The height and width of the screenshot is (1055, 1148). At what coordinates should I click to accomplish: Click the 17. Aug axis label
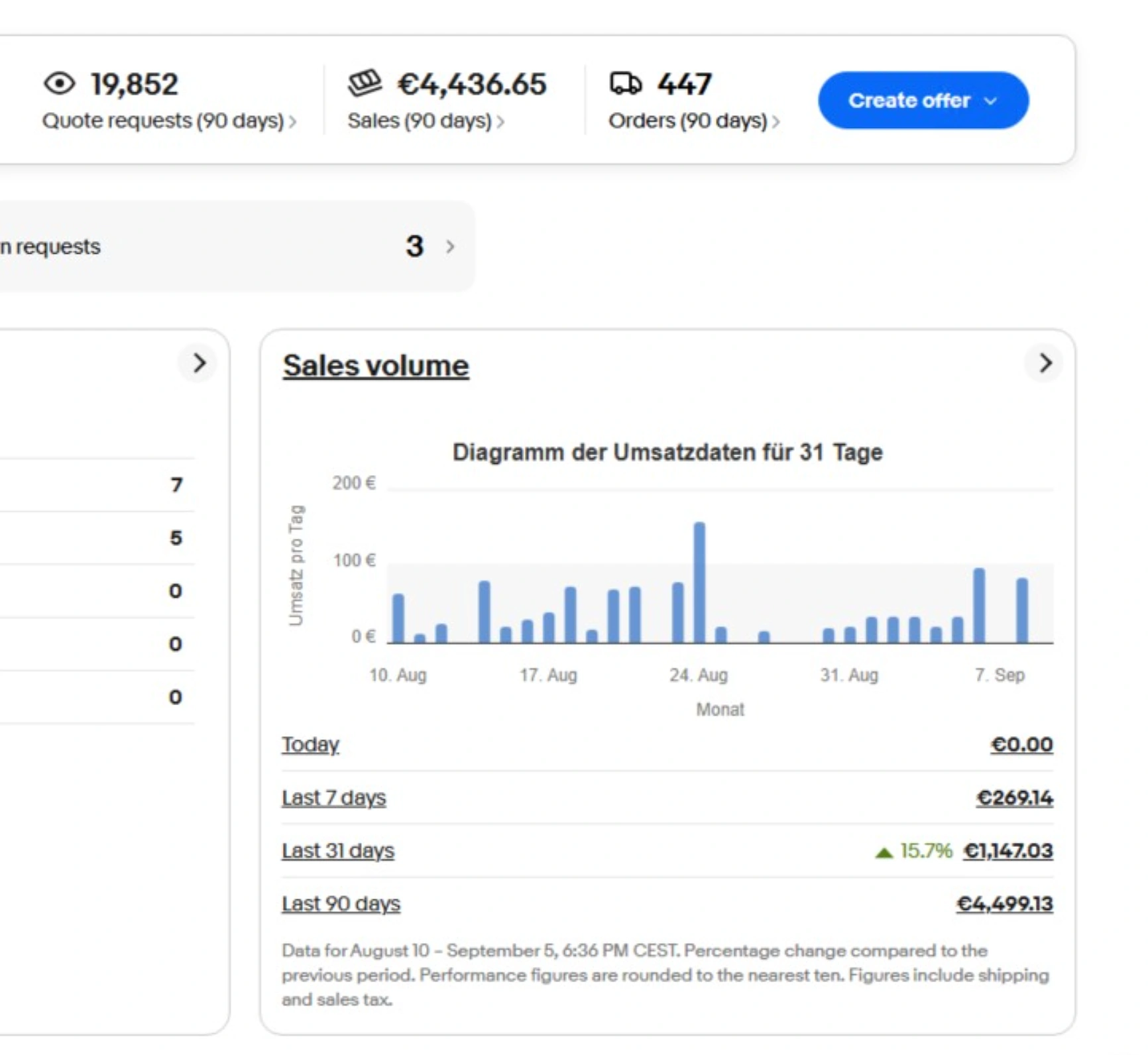click(x=548, y=675)
